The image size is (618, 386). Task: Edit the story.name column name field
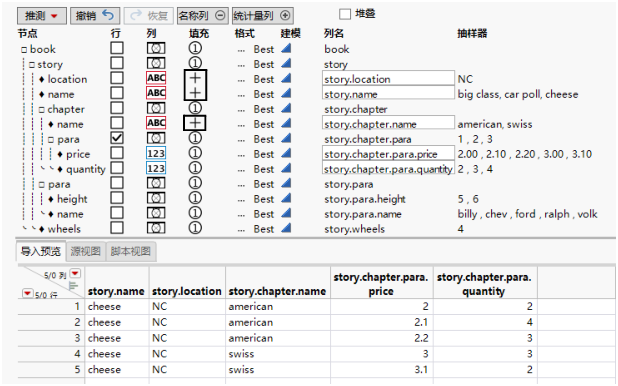388,93
